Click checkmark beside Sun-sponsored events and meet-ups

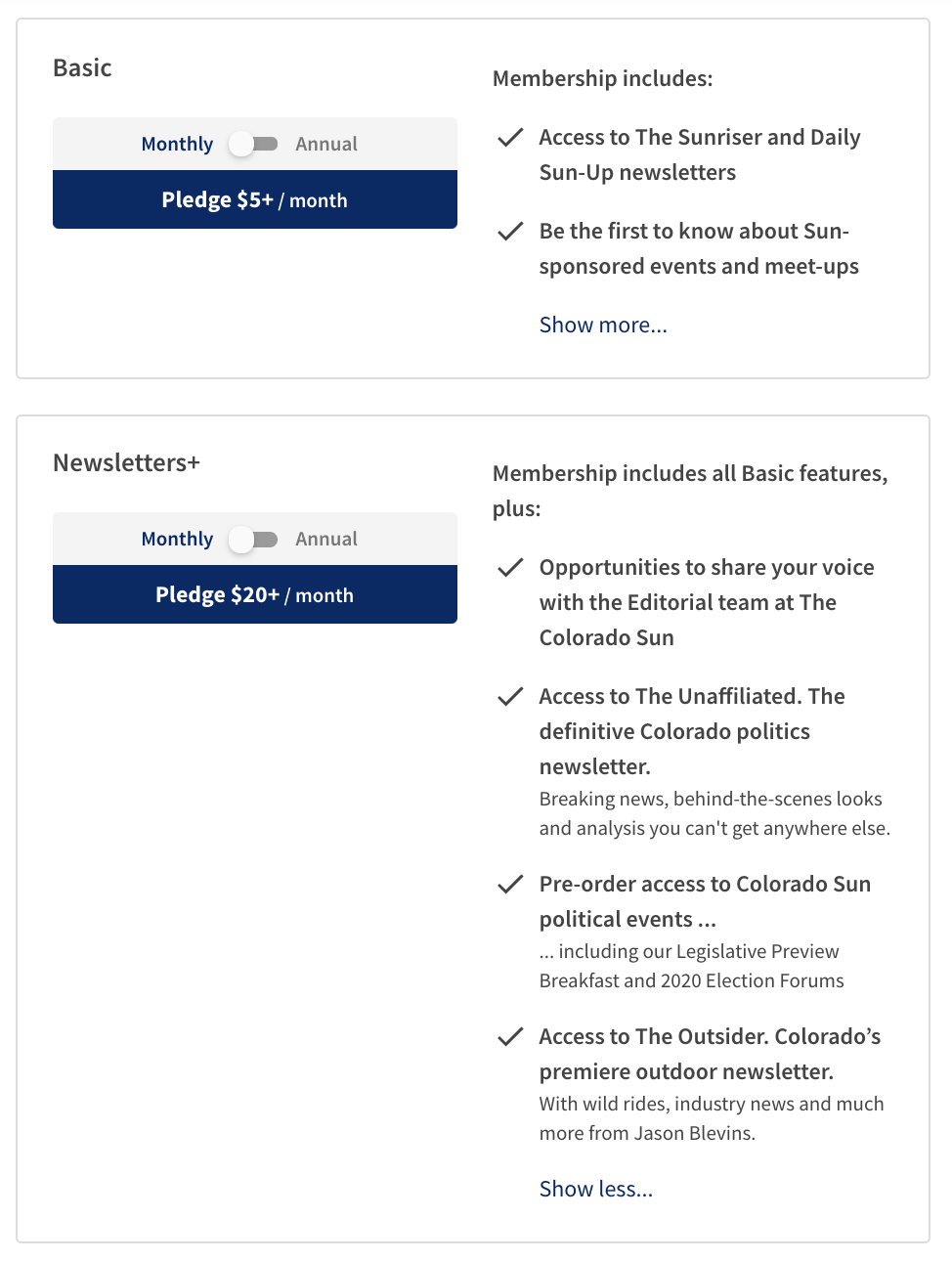pyautogui.click(x=510, y=232)
